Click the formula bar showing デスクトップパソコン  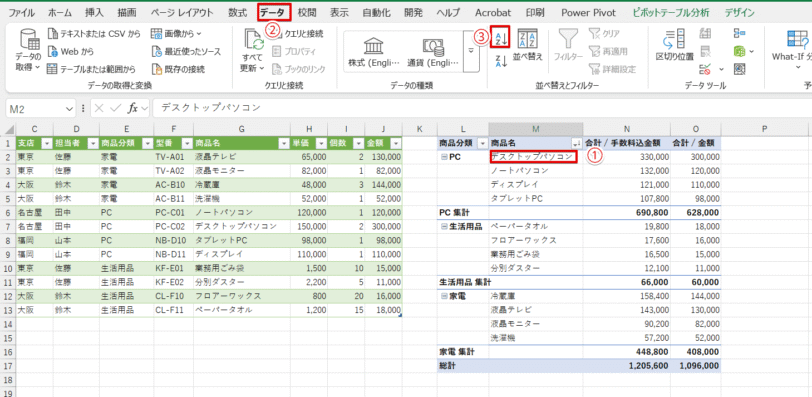tap(482, 108)
